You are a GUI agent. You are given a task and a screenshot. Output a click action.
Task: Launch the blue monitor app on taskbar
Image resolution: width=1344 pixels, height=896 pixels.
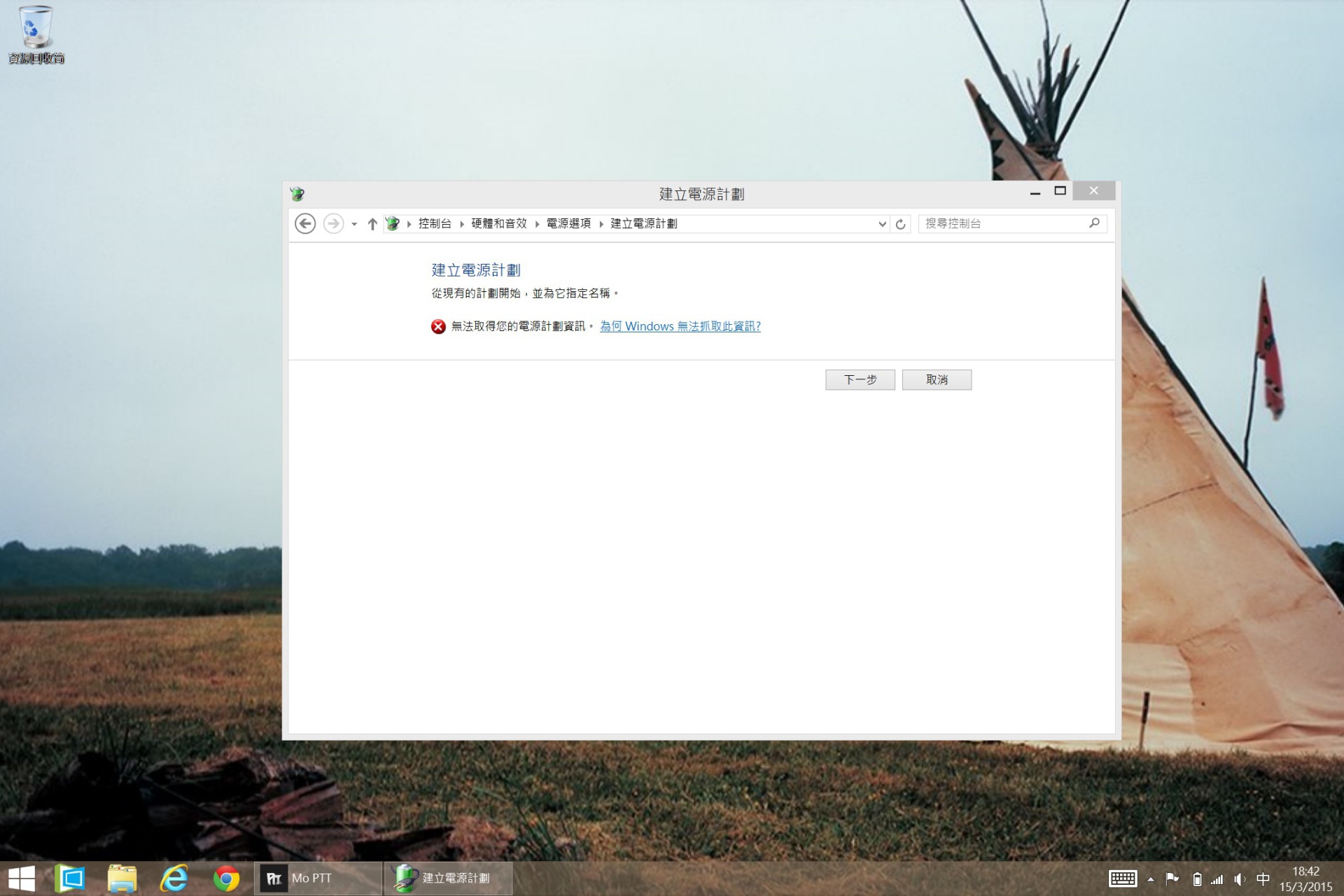pos(70,878)
